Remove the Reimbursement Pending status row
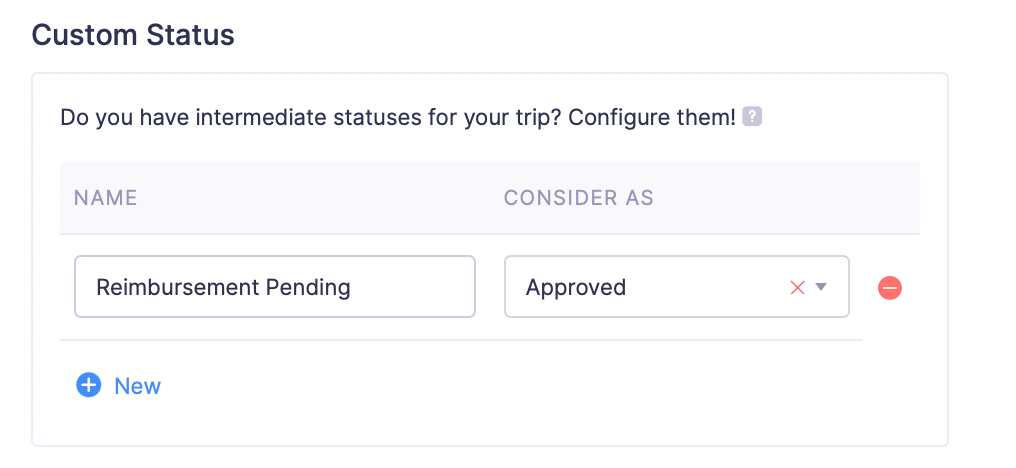 [890, 288]
